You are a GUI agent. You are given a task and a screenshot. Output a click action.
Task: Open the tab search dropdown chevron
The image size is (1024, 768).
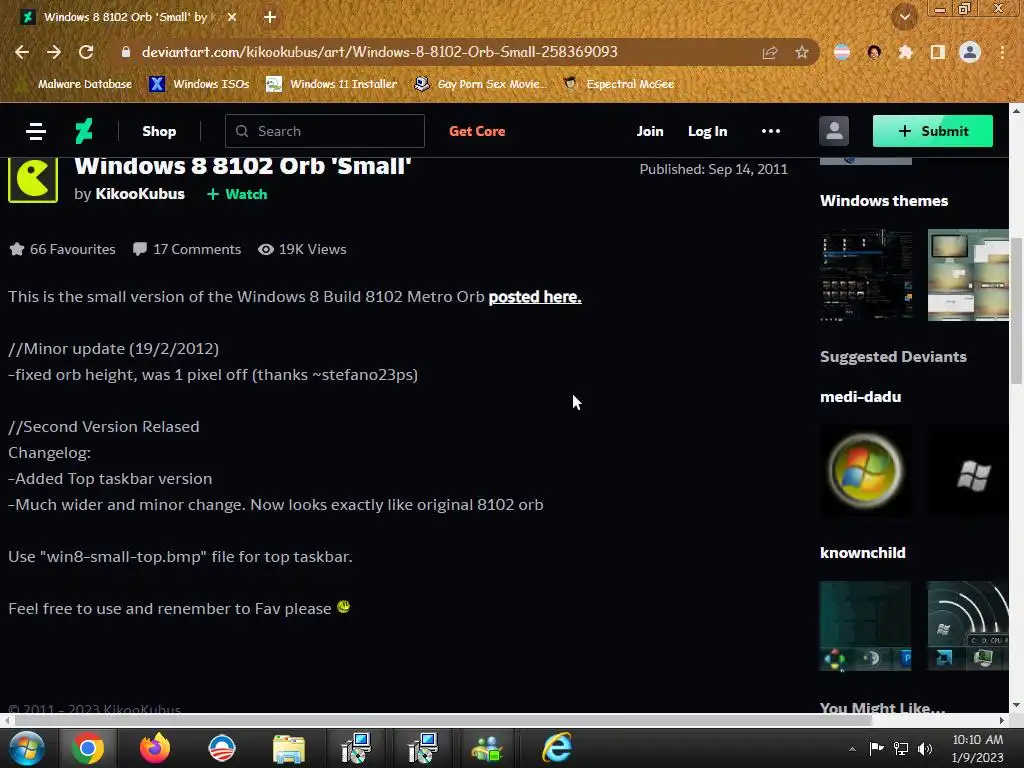(x=904, y=17)
